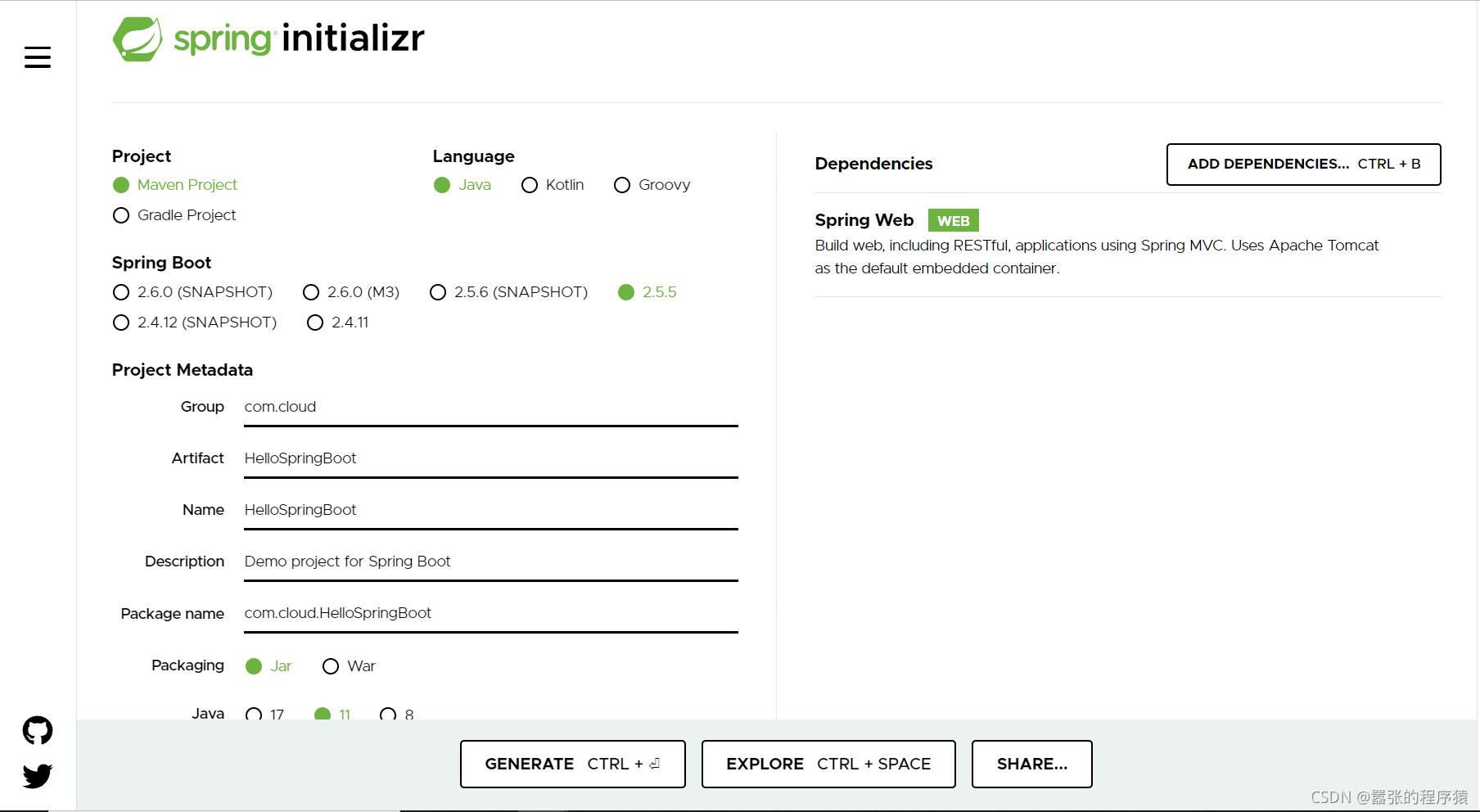Set packaging to Jar
Image resolution: width=1480 pixels, height=812 pixels.
pyautogui.click(x=268, y=666)
